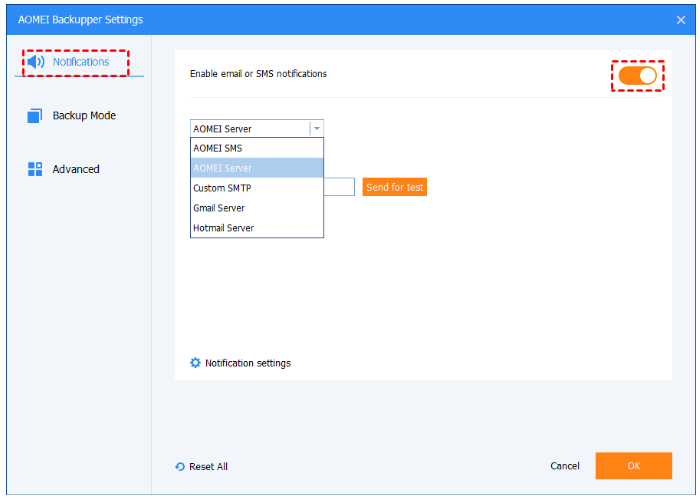Click the email input field beside Send for test
The height and width of the screenshot is (501, 700).
coord(339,187)
